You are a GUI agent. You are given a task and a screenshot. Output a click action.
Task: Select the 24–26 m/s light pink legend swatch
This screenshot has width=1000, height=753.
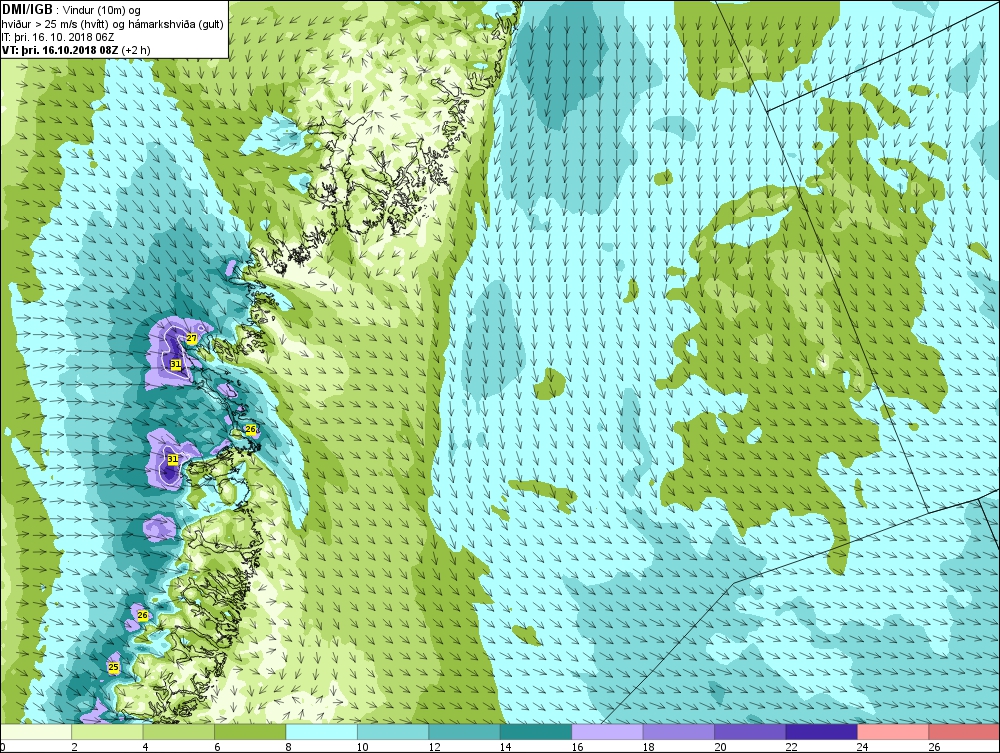pyautogui.click(x=893, y=732)
